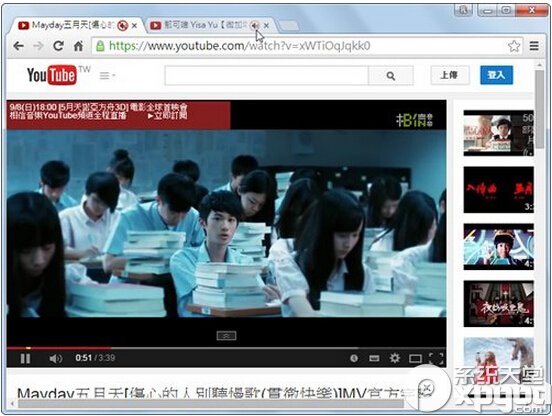This screenshot has height=416, width=552.
Task: Open the third suggested video thumbnail
Action: 498,247
